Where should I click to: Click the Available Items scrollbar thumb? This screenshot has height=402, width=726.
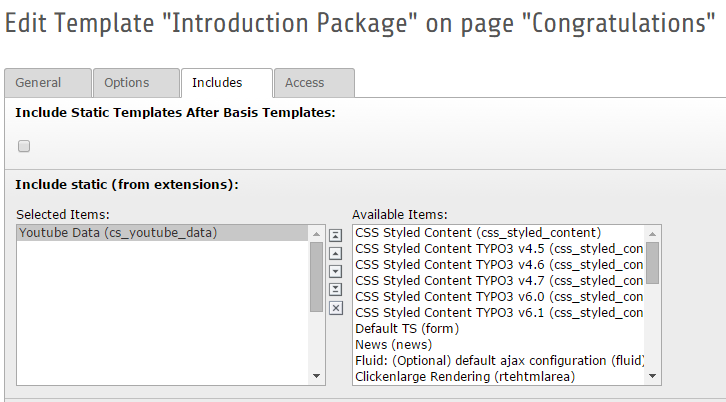(x=653, y=263)
